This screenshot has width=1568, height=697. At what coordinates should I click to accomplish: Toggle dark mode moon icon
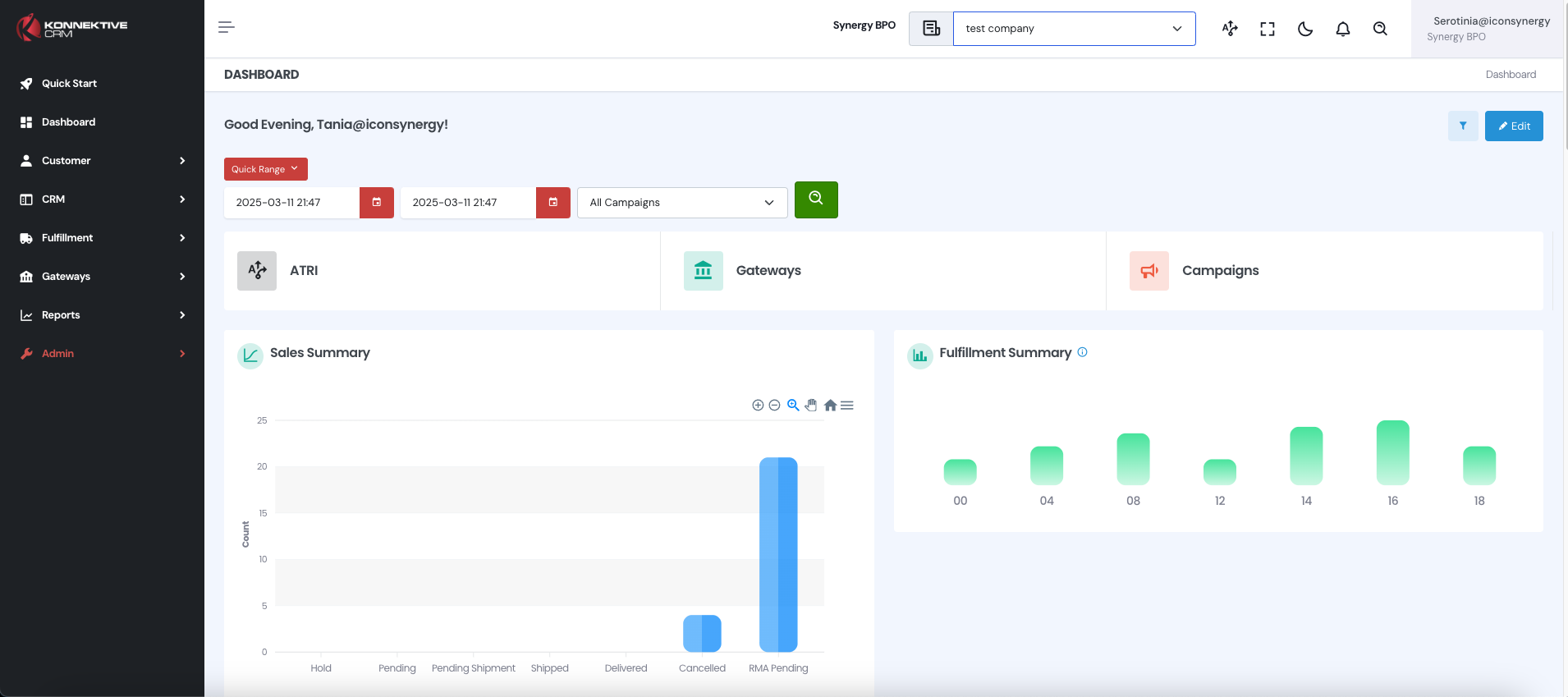1304,29
